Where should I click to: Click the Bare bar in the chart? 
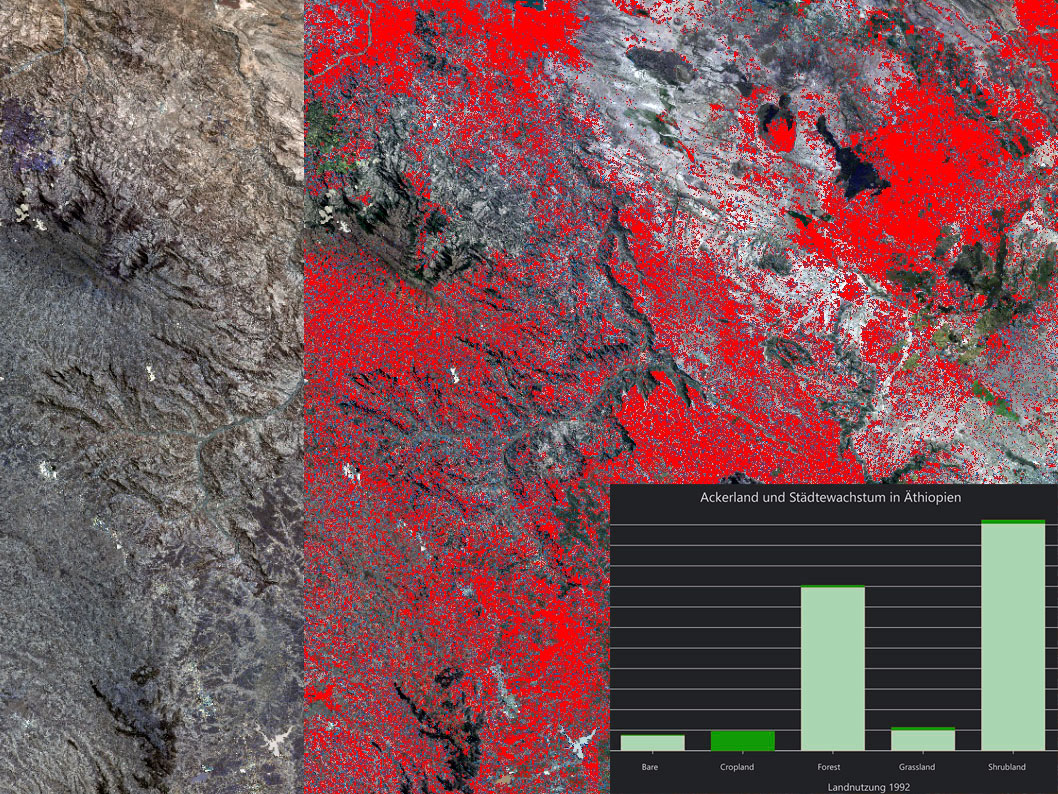click(x=652, y=743)
